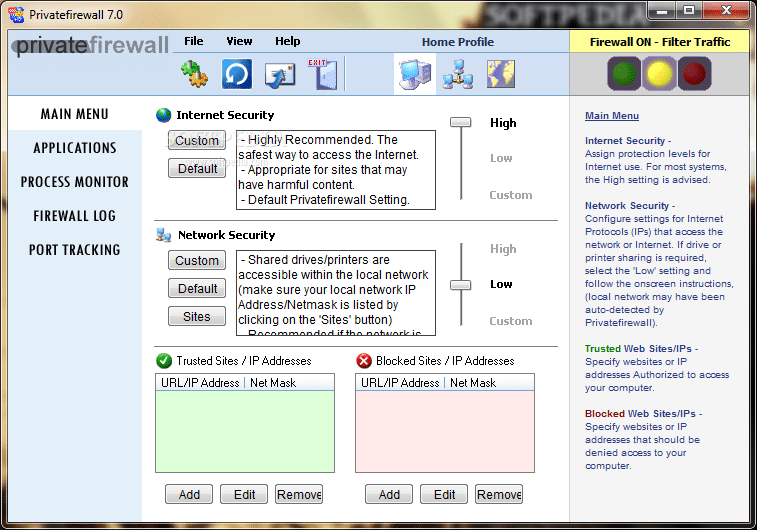Set Network Security level to Custom label
757x530 pixels.
tap(511, 321)
